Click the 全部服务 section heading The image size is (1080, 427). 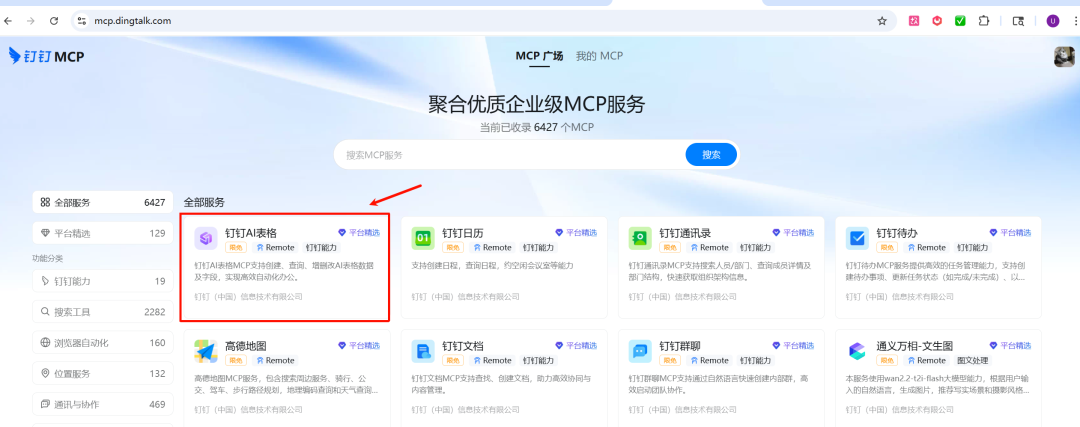204,202
